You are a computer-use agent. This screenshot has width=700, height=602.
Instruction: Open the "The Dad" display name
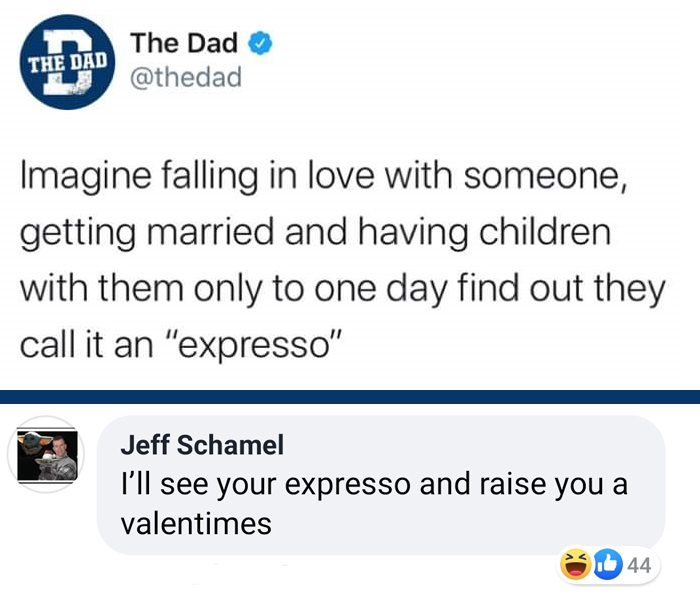pyautogui.click(x=184, y=43)
